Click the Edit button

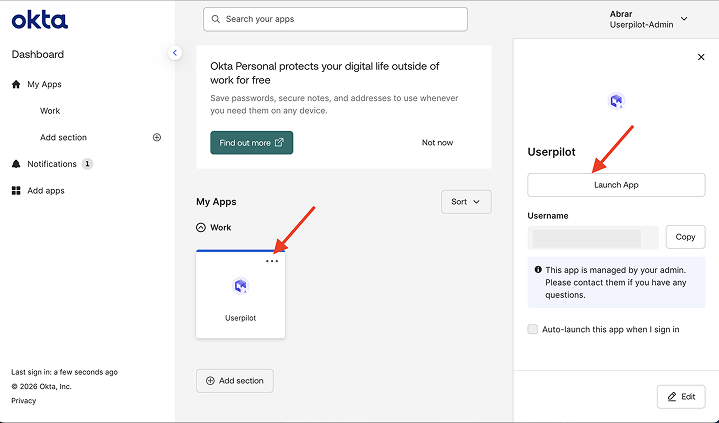[x=681, y=397]
